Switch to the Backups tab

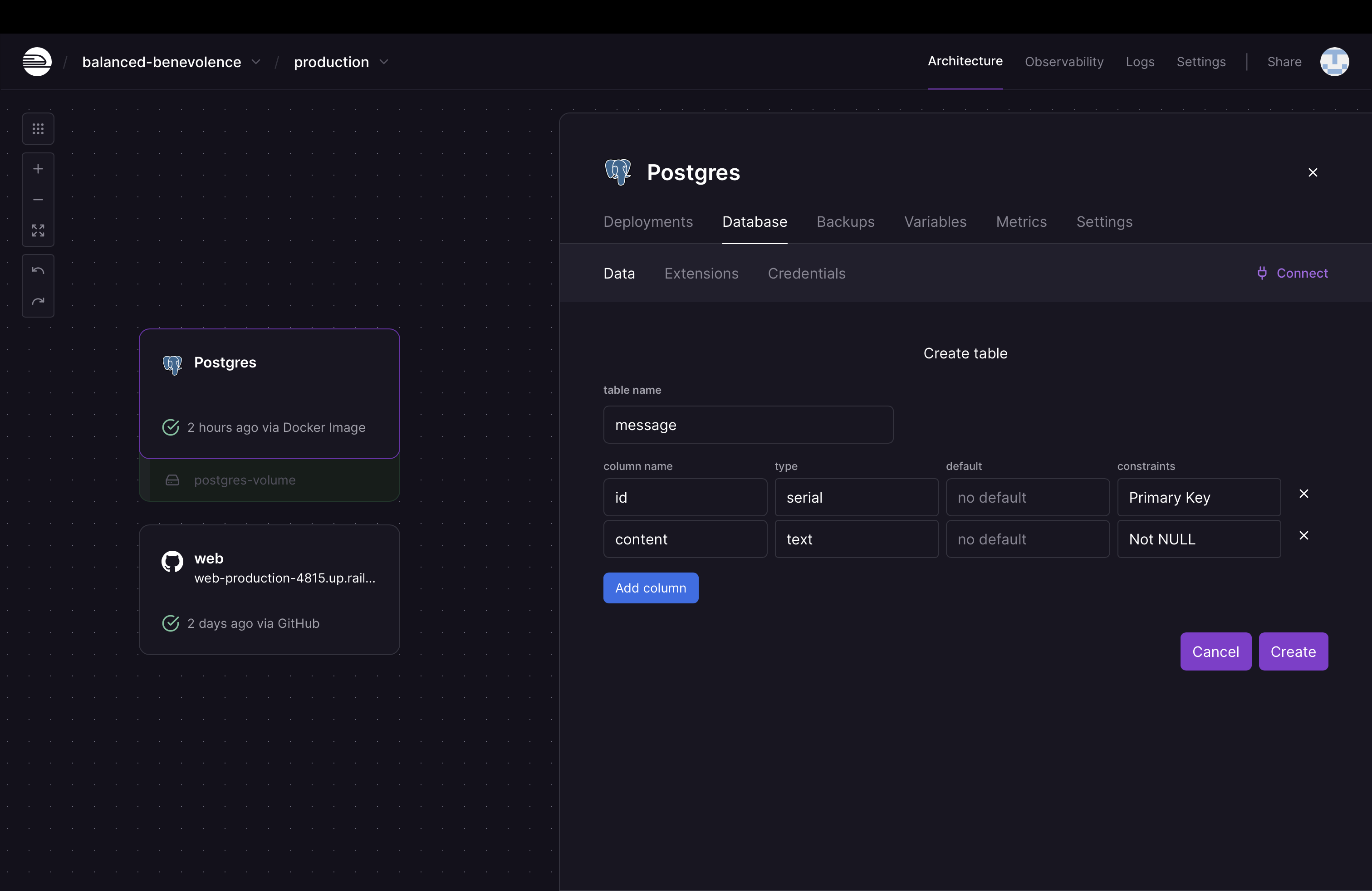click(845, 222)
